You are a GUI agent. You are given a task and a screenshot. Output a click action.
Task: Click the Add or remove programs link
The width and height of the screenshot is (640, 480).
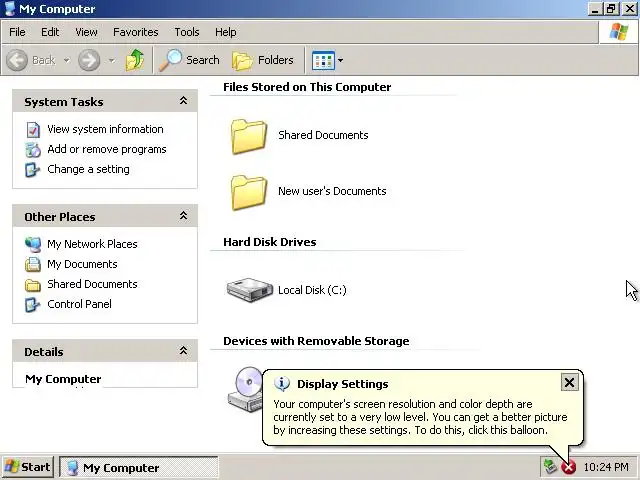tap(107, 149)
